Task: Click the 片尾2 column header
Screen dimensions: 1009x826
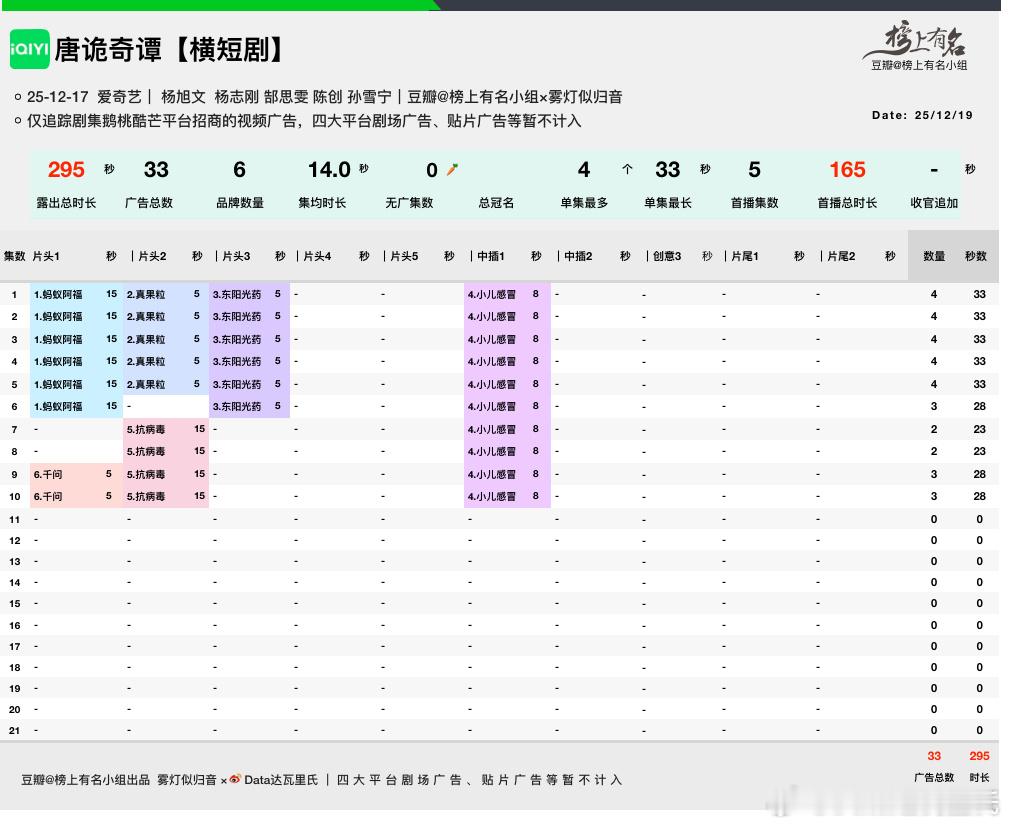Action: 842,256
